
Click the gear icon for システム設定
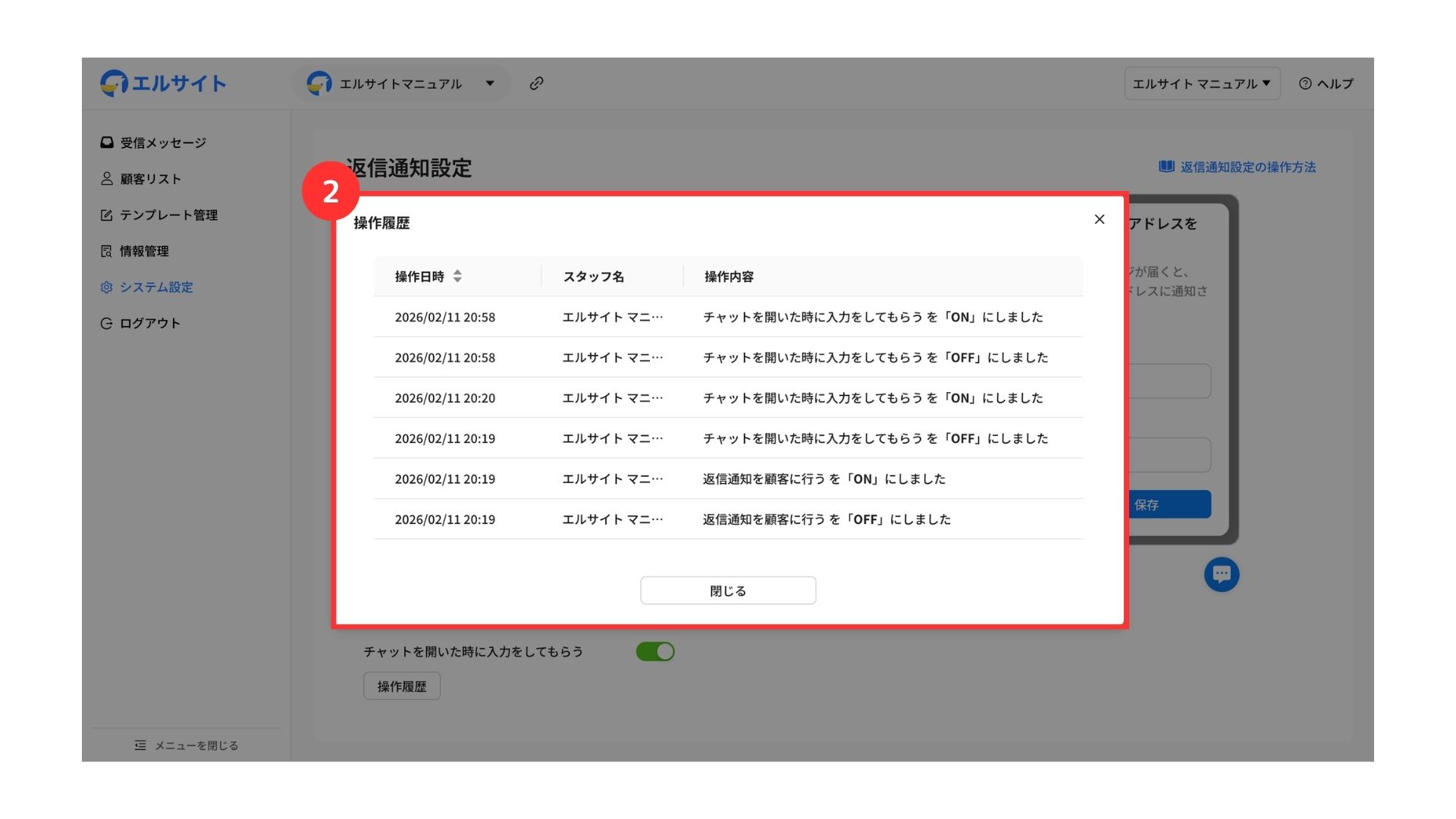click(107, 287)
